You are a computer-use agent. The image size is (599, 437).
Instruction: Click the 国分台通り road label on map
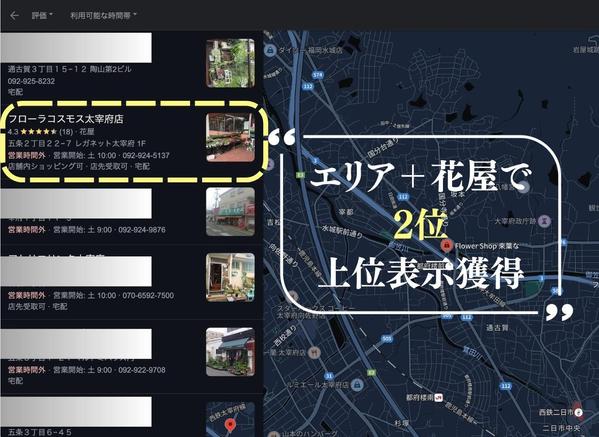[x=382, y=148]
